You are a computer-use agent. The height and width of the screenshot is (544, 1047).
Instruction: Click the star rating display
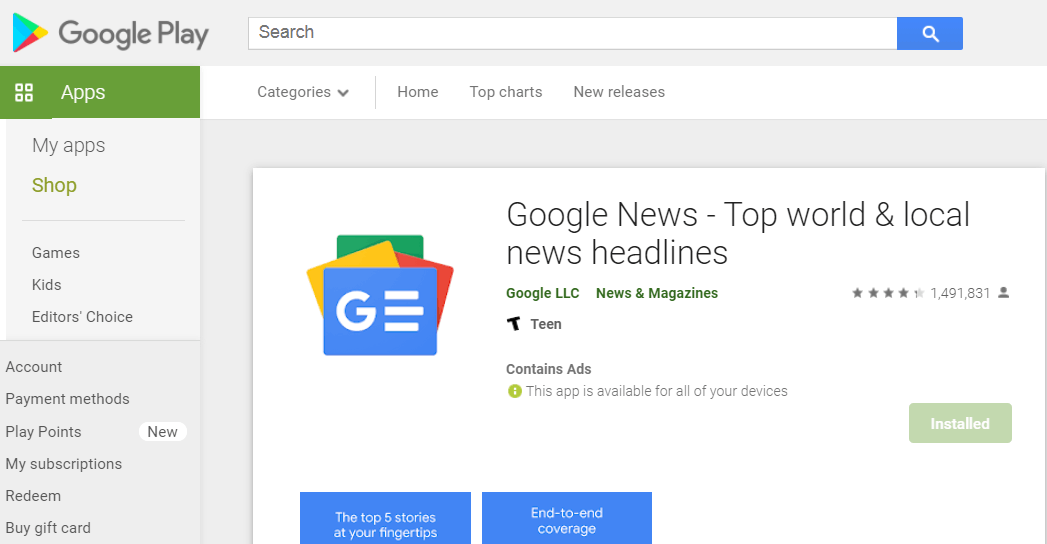pos(888,293)
